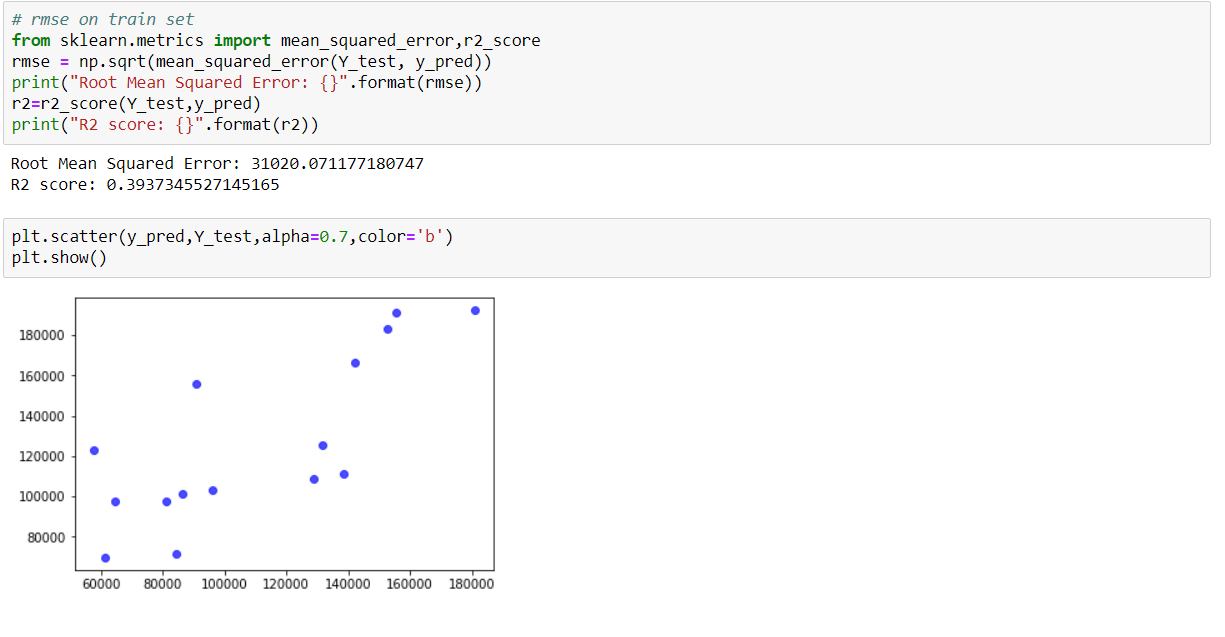This screenshot has width=1225, height=637.
Task: Click the y-axis label 80000
Action: pos(45,537)
